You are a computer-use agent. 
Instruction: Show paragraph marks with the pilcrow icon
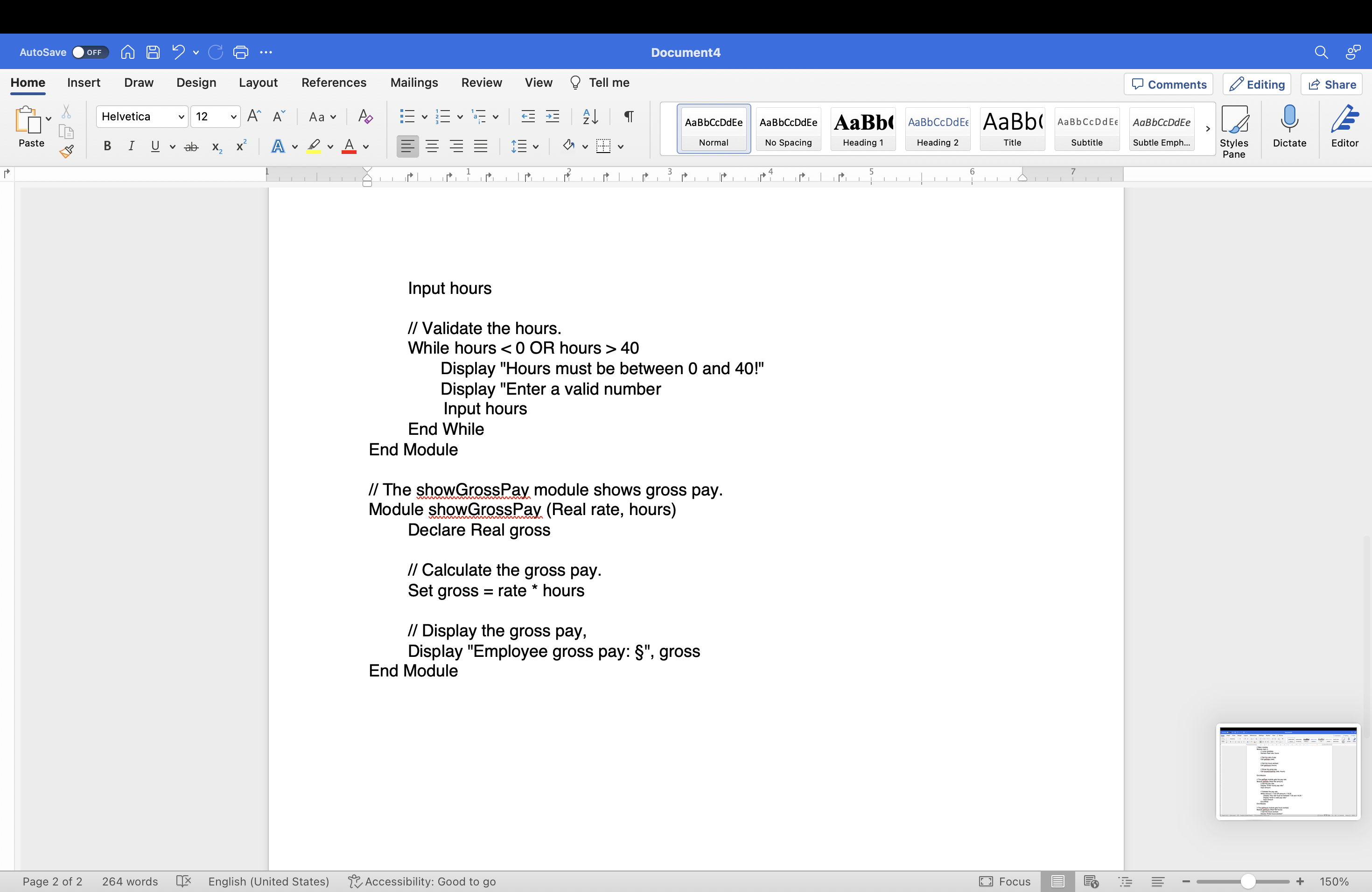pyautogui.click(x=629, y=117)
